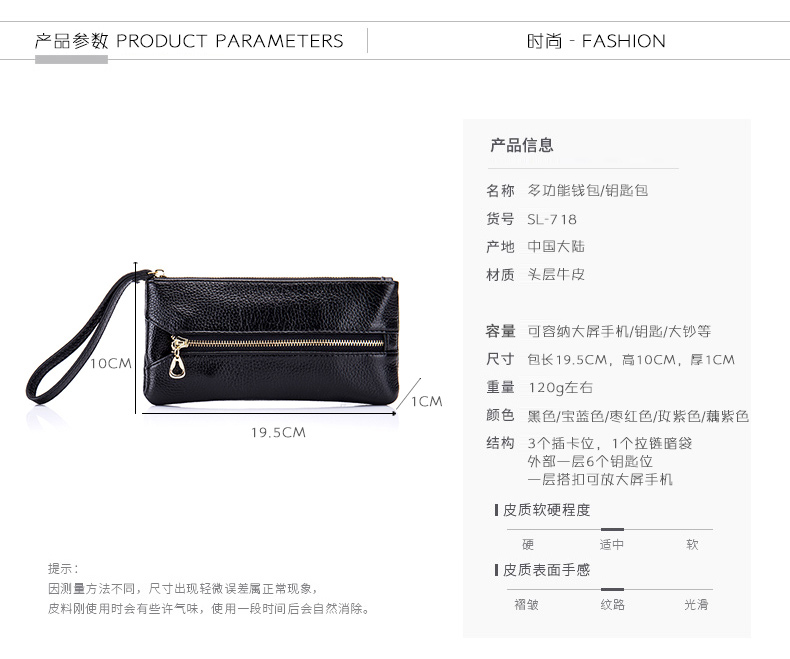Click the 1CM thickness dimension label
Viewport: 790px width, 659px height.
(x=427, y=402)
